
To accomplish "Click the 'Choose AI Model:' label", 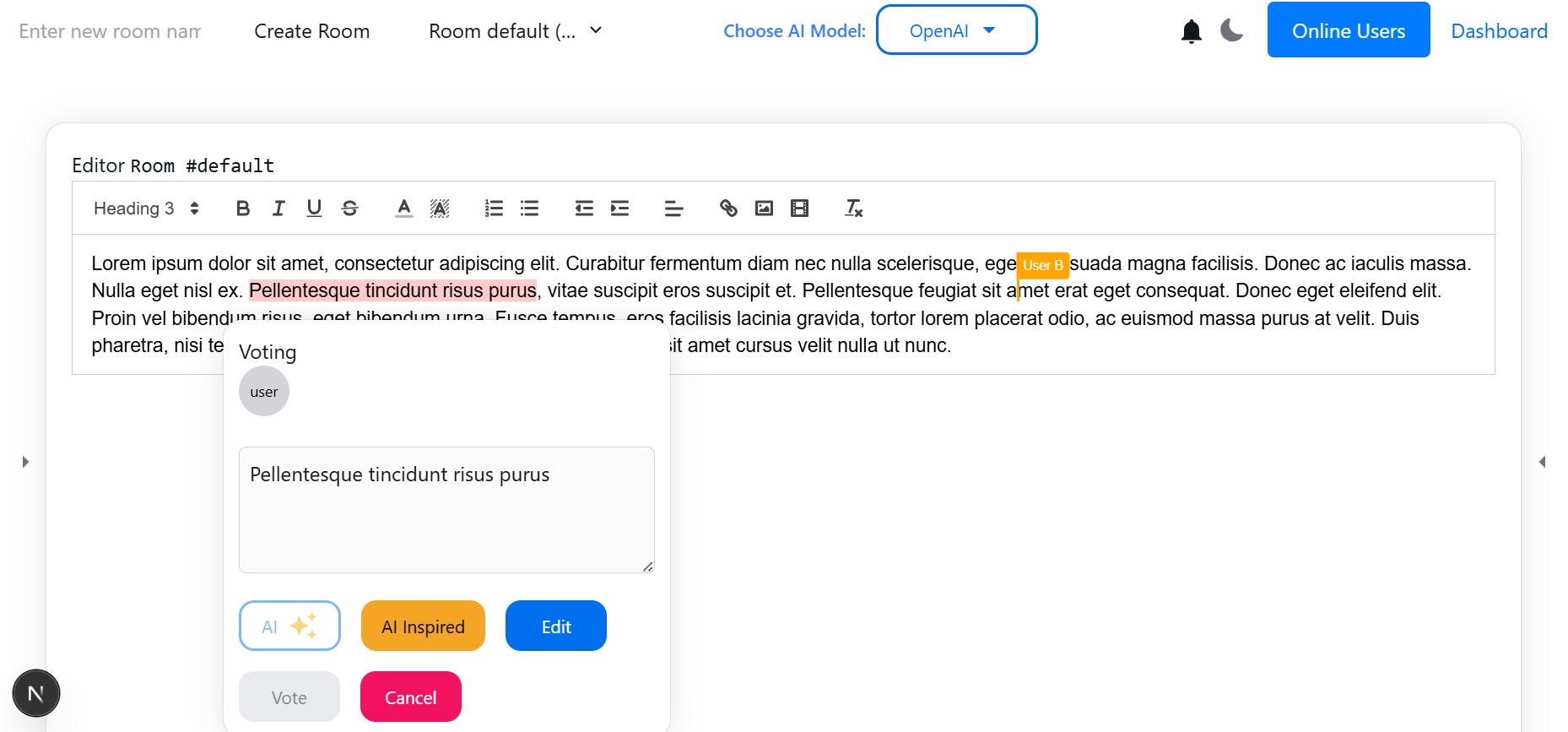I will tap(794, 31).
